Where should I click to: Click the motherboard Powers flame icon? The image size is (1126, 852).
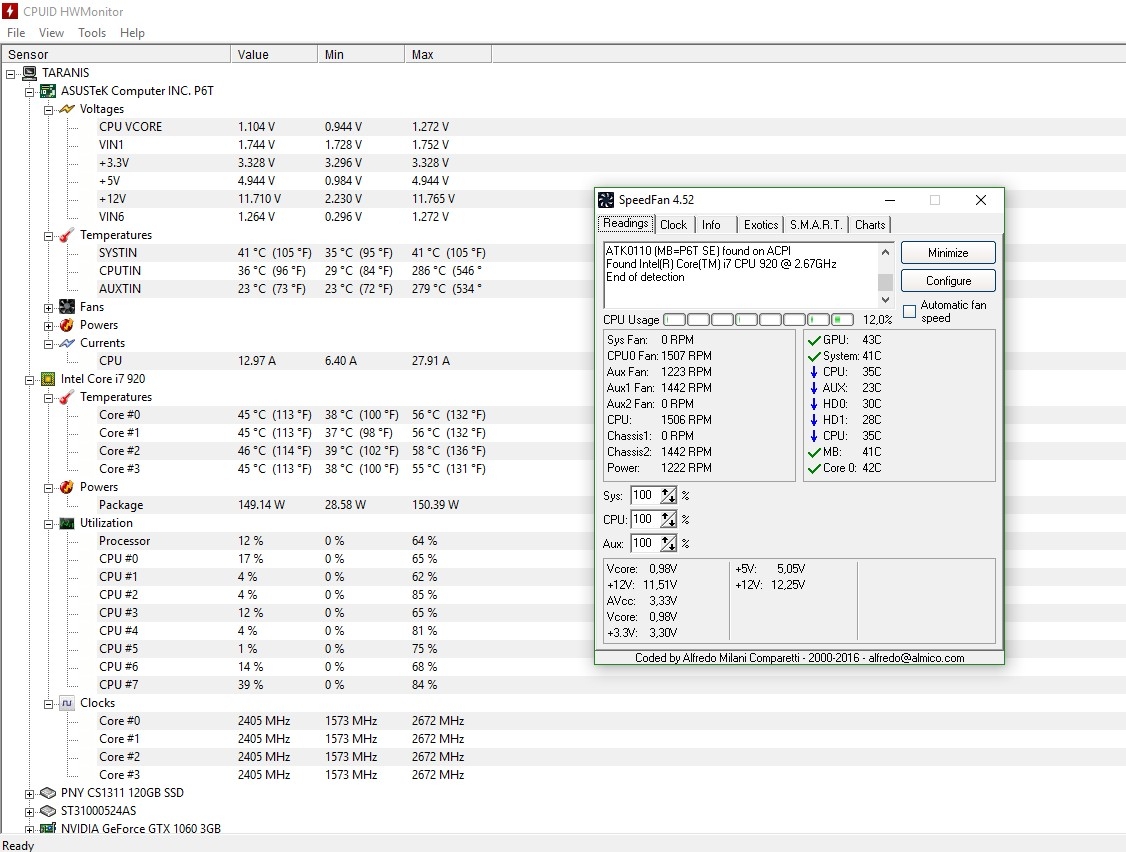67,325
